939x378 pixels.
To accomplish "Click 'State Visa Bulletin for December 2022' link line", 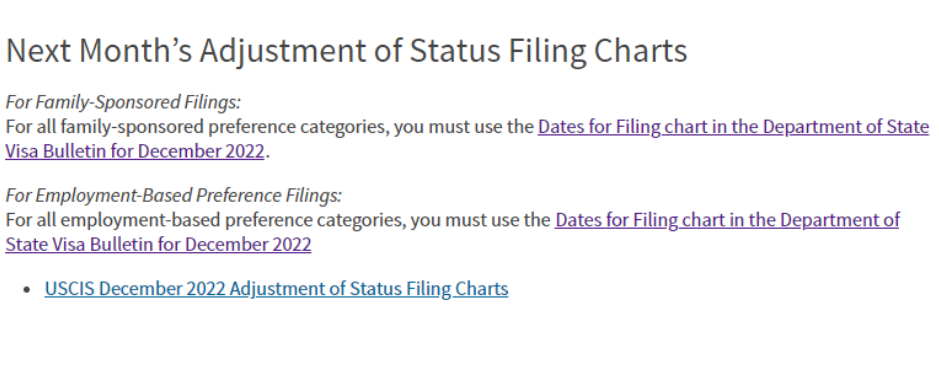I will (158, 244).
